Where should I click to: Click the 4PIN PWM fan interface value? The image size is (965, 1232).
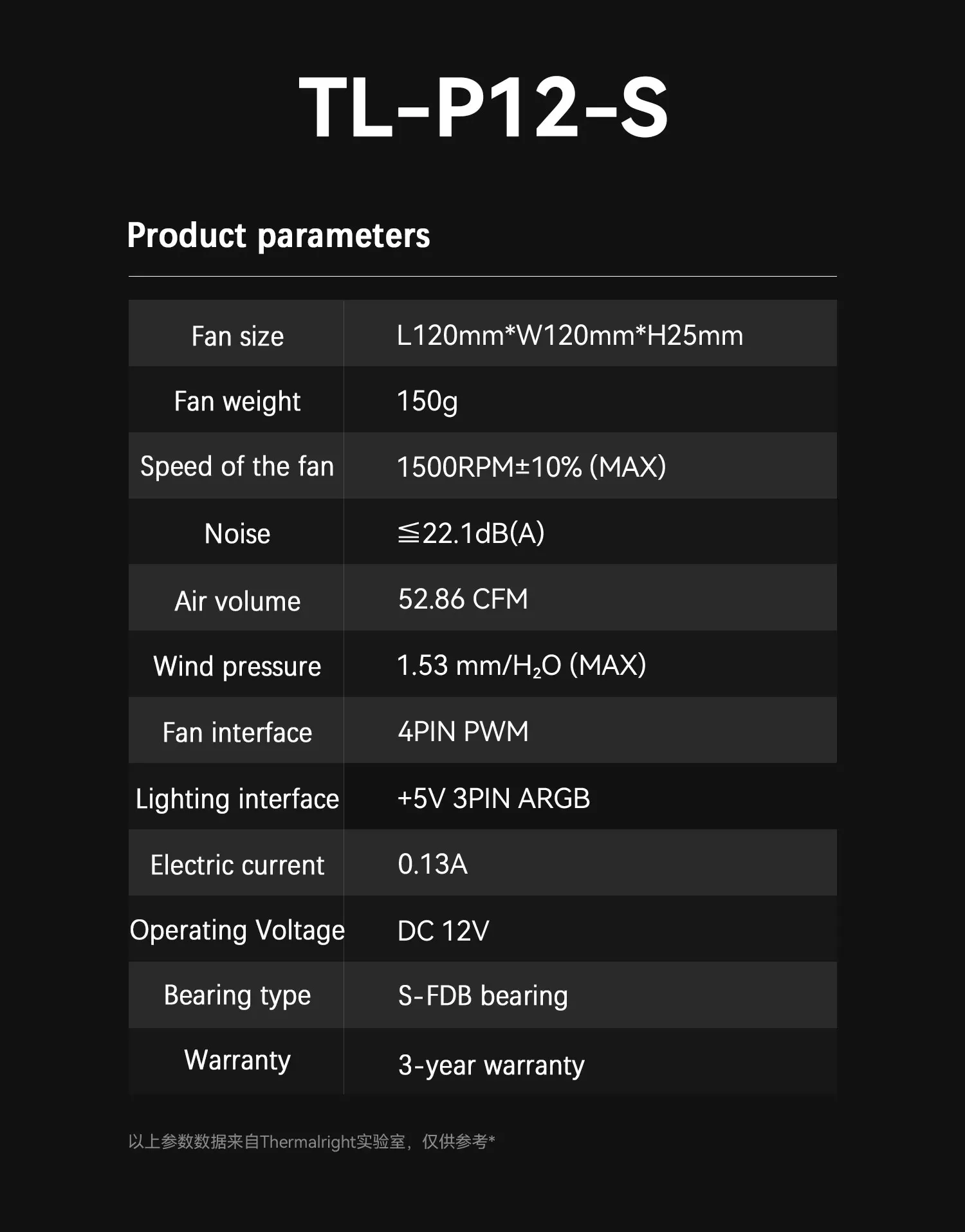coord(463,732)
